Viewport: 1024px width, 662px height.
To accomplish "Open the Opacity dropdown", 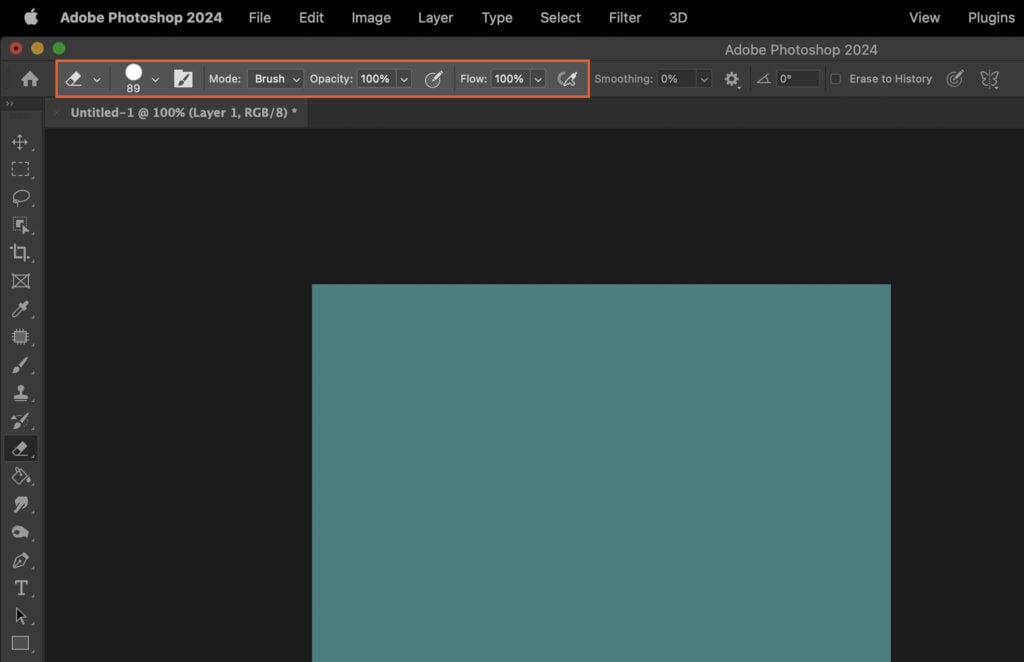I will point(404,78).
